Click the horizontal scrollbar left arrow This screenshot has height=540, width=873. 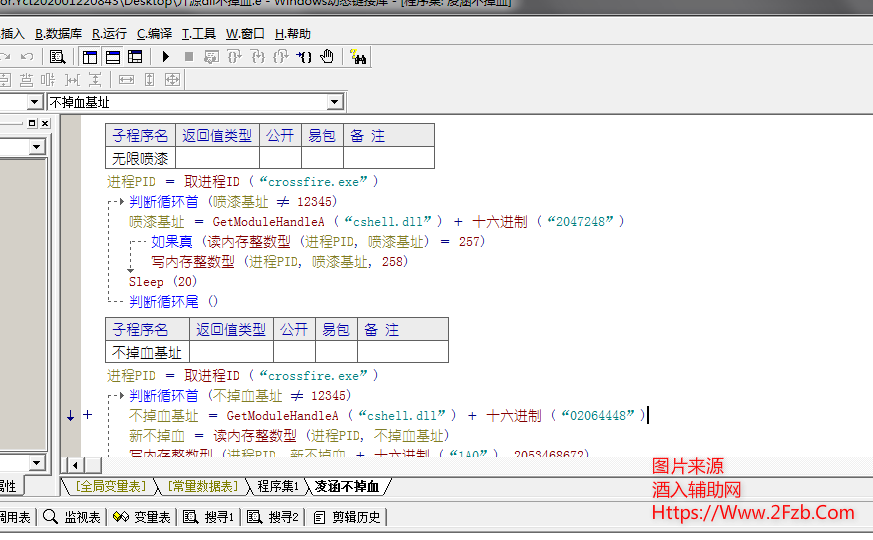pos(73,465)
